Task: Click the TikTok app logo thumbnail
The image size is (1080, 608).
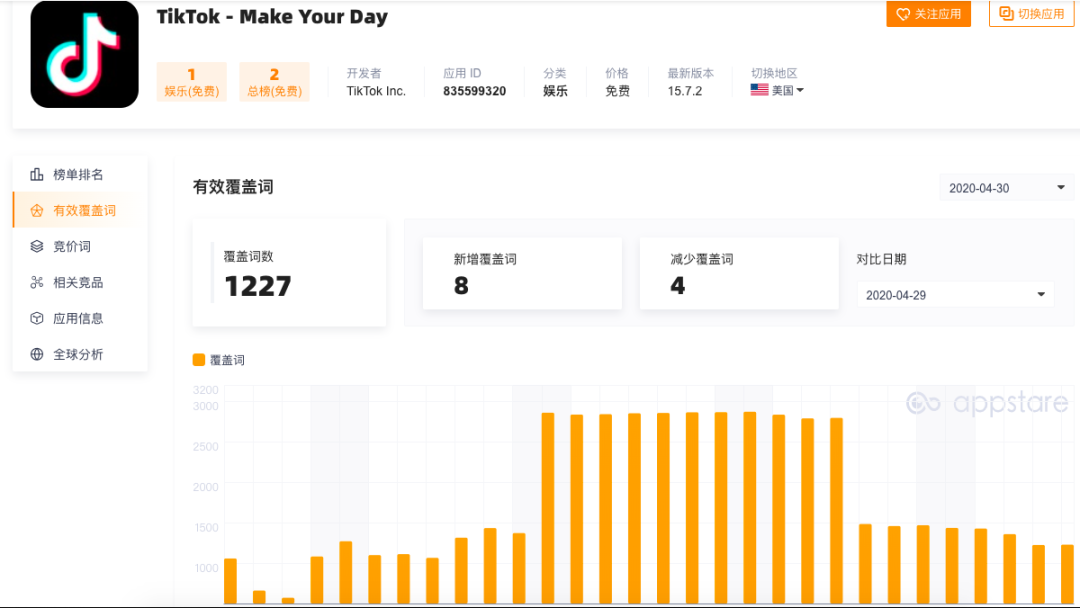Action: (x=84, y=54)
